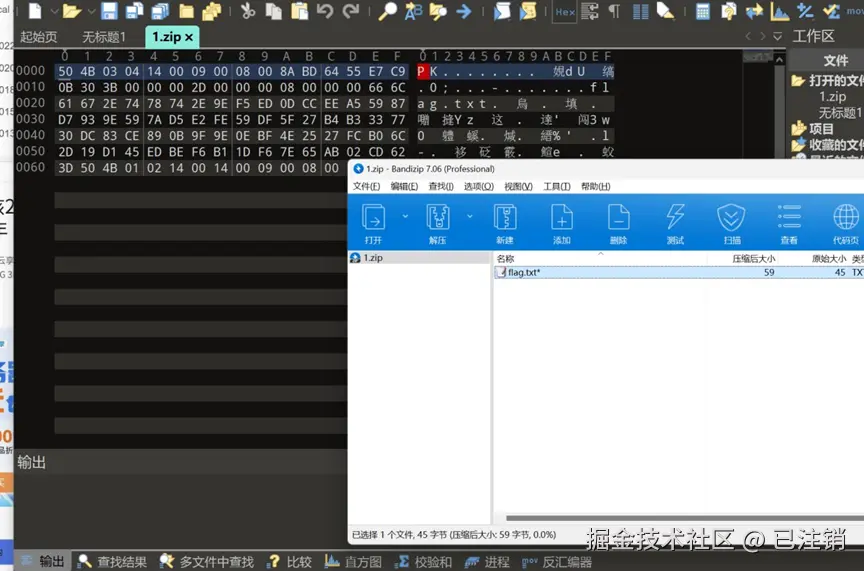Click Bandizip 代码页 globe button
The height and width of the screenshot is (571, 864).
click(846, 223)
